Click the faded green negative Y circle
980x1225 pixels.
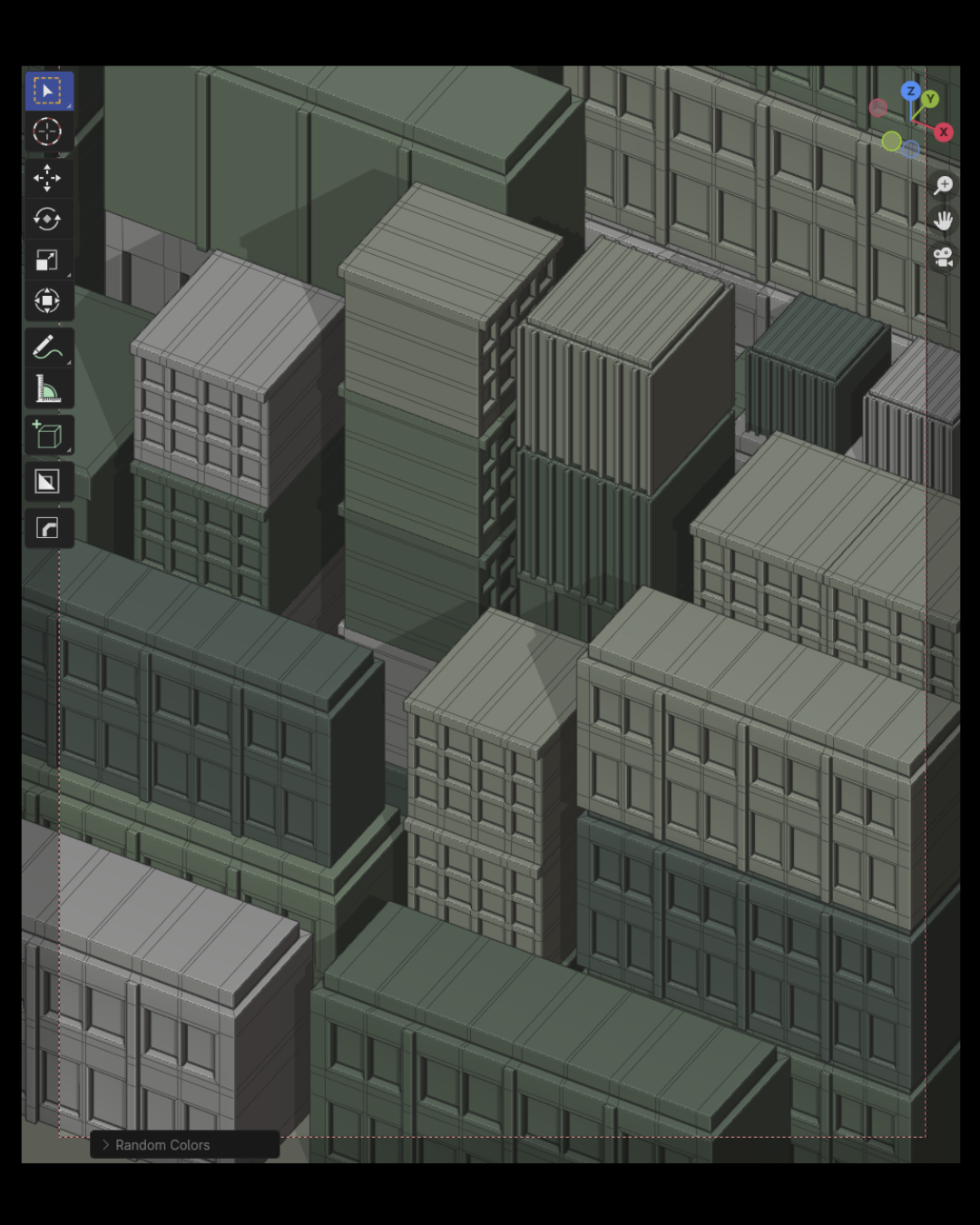pyautogui.click(x=891, y=141)
